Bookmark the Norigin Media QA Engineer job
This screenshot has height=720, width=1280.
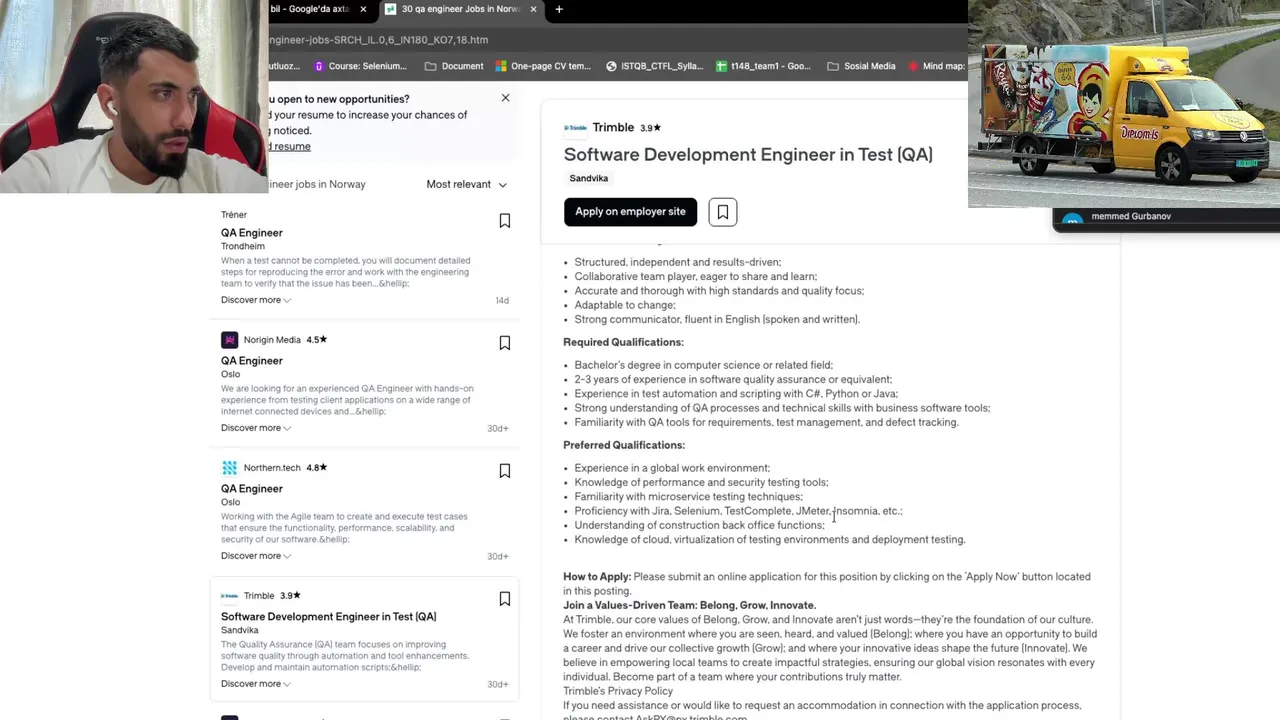(505, 343)
